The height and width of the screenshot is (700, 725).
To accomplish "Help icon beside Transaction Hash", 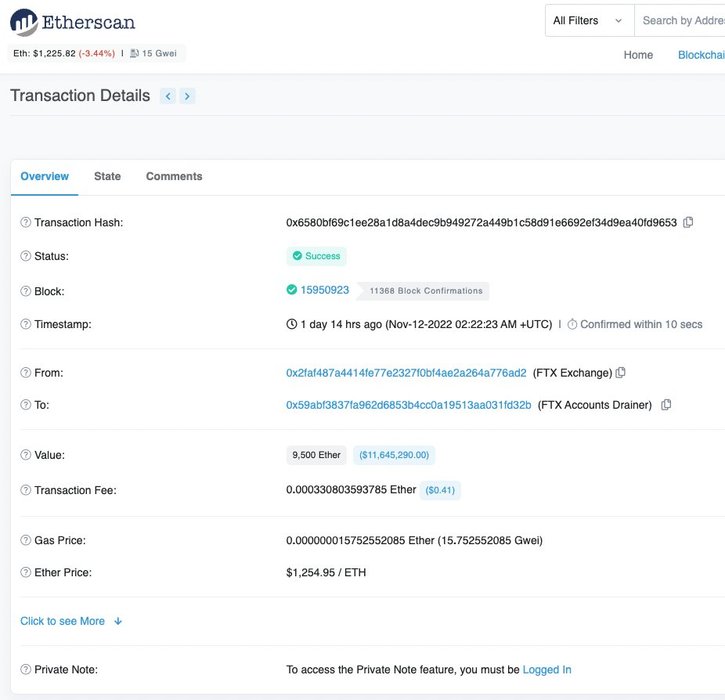I will click(25, 222).
